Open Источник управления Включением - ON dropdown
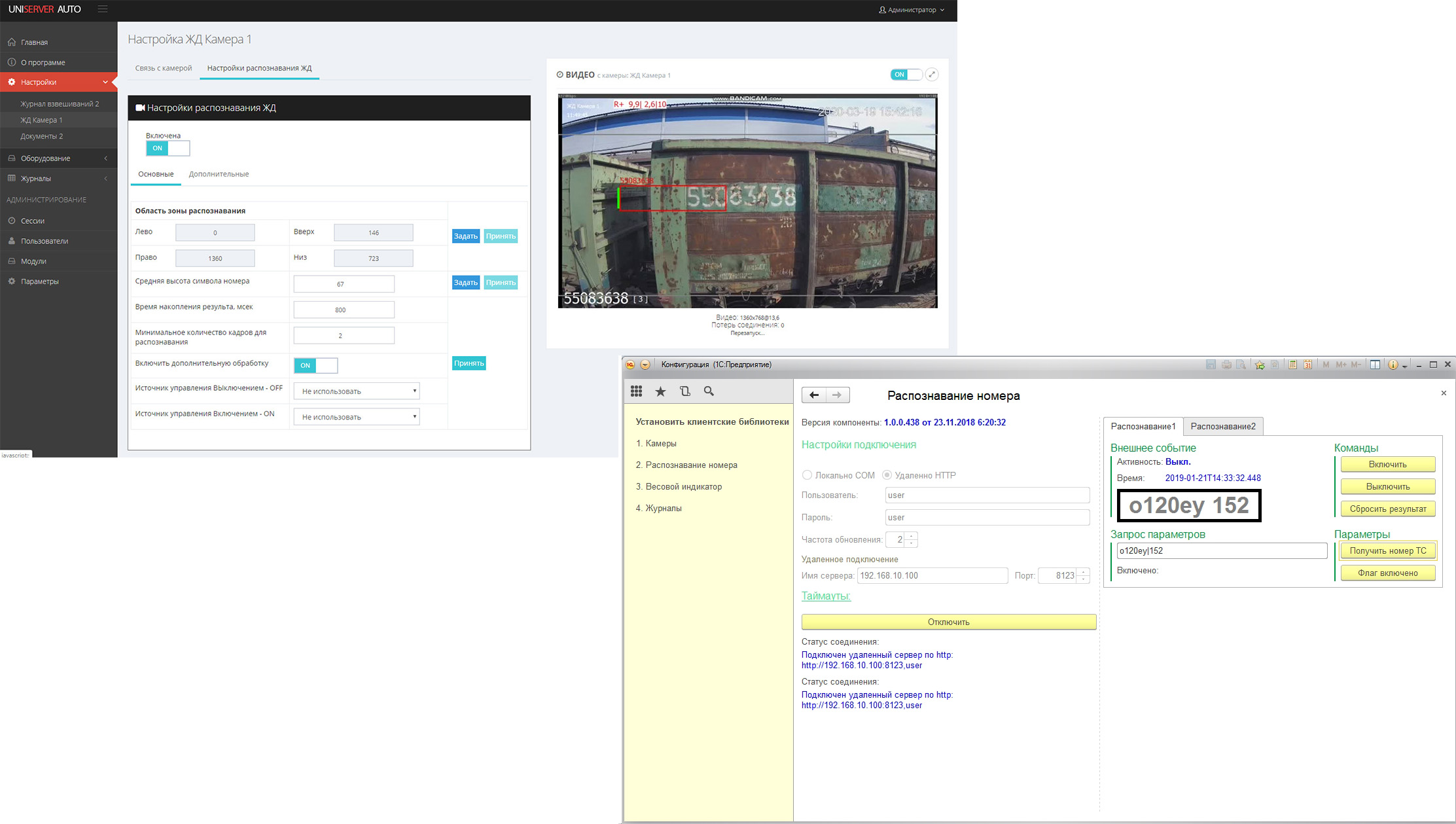 coord(357,417)
